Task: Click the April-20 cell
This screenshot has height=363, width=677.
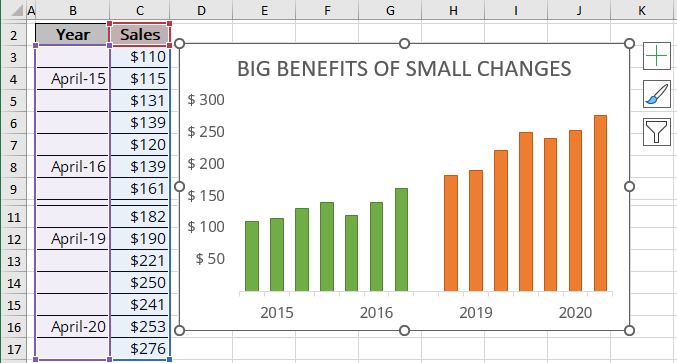Action: pyautogui.click(x=73, y=327)
